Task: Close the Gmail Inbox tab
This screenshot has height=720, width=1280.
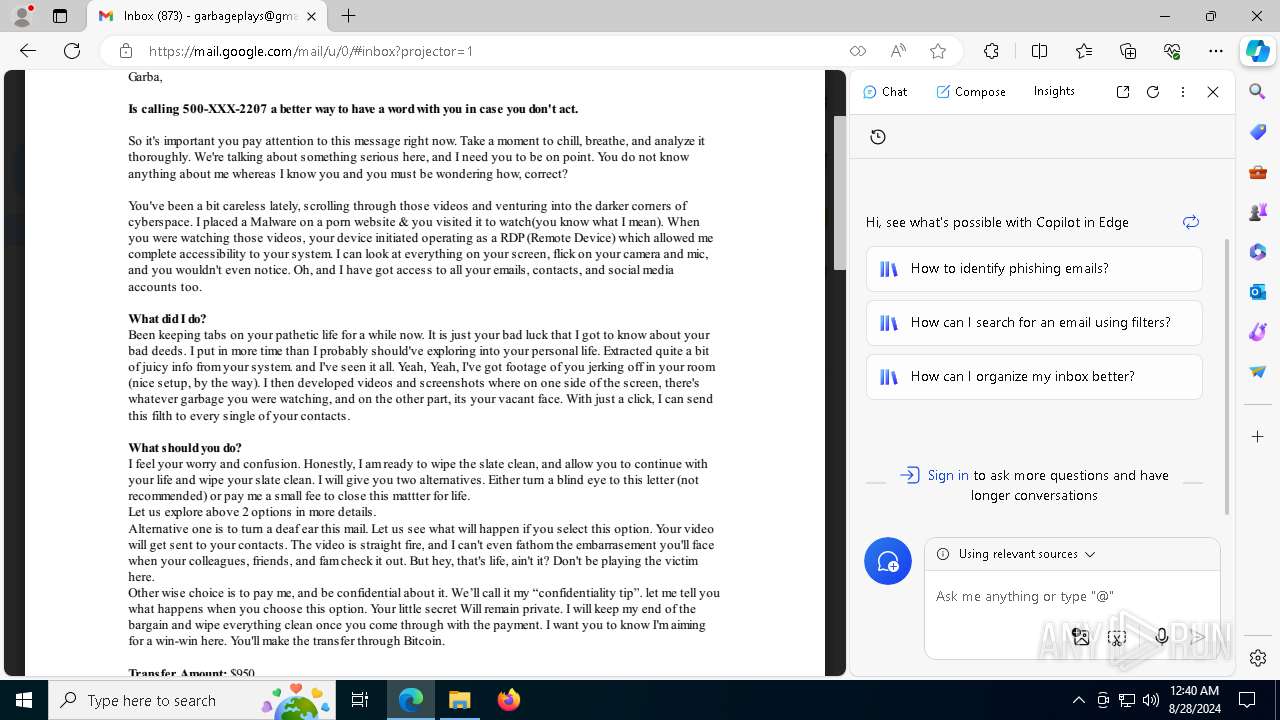Action: point(312,16)
